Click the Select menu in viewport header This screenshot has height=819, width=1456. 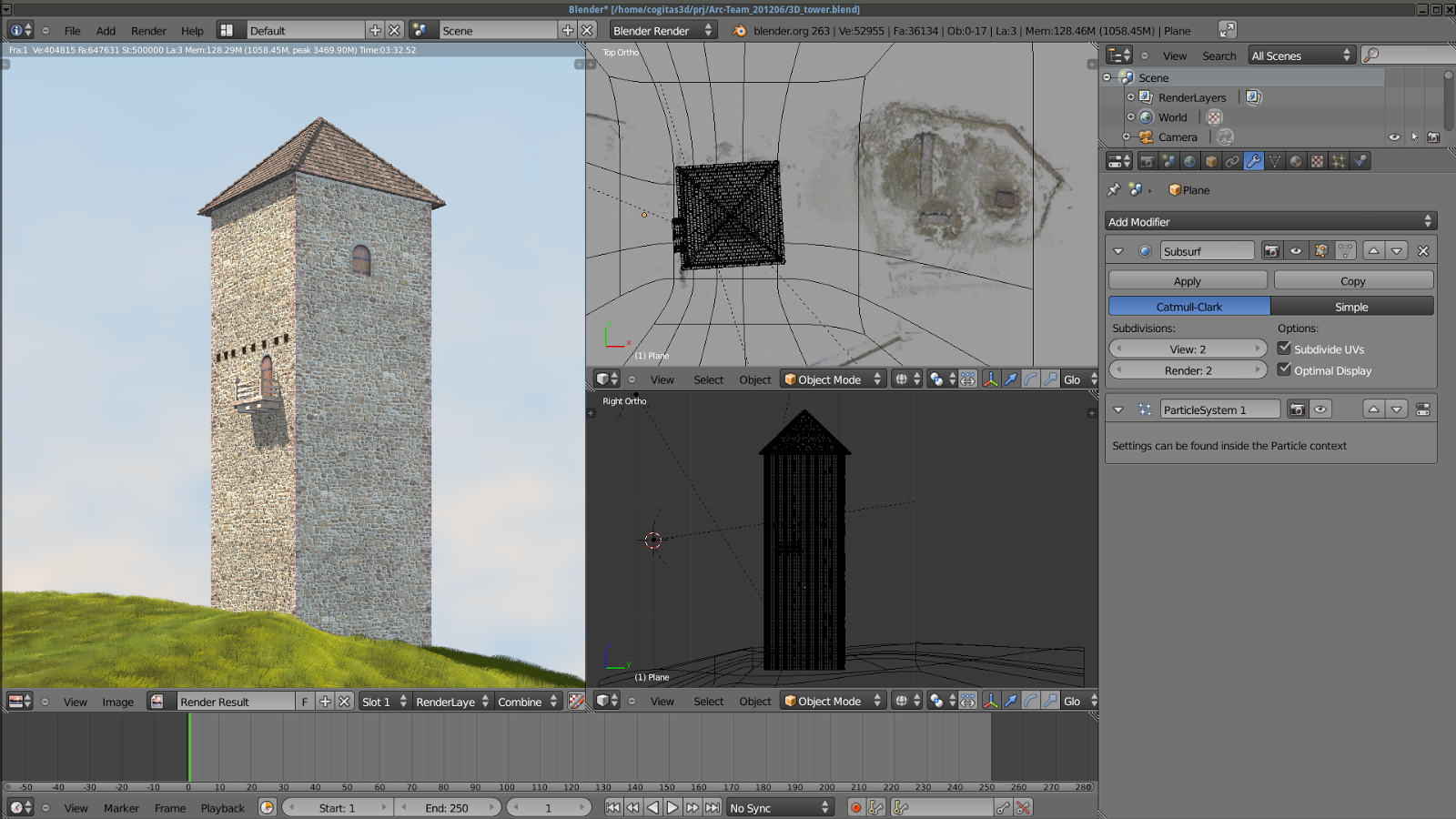click(708, 379)
